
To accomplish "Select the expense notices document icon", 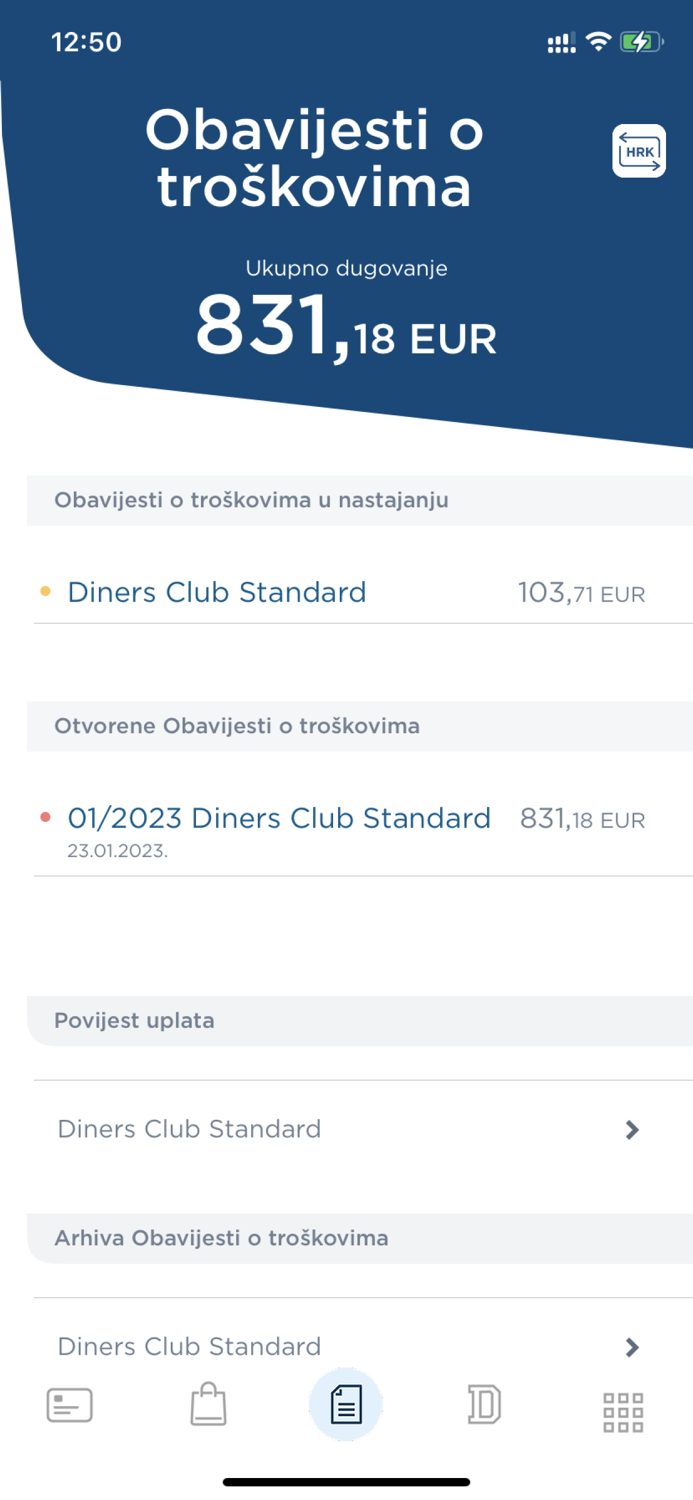I will coord(346,1404).
